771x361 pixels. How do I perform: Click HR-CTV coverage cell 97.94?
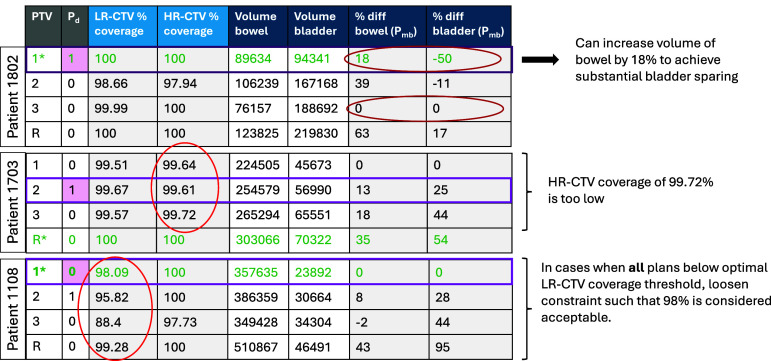tap(193, 84)
